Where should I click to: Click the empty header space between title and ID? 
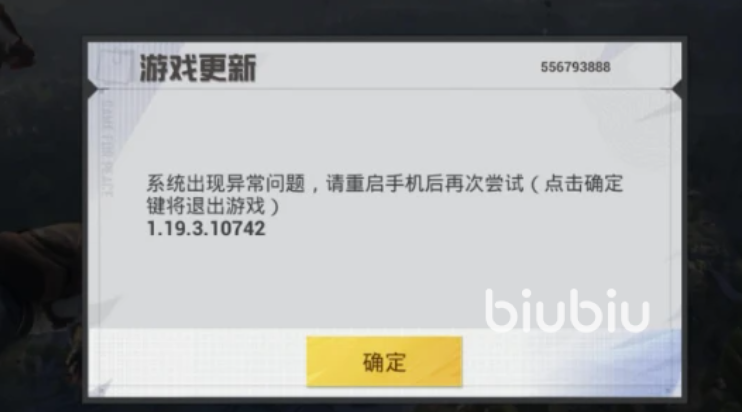[398, 67]
